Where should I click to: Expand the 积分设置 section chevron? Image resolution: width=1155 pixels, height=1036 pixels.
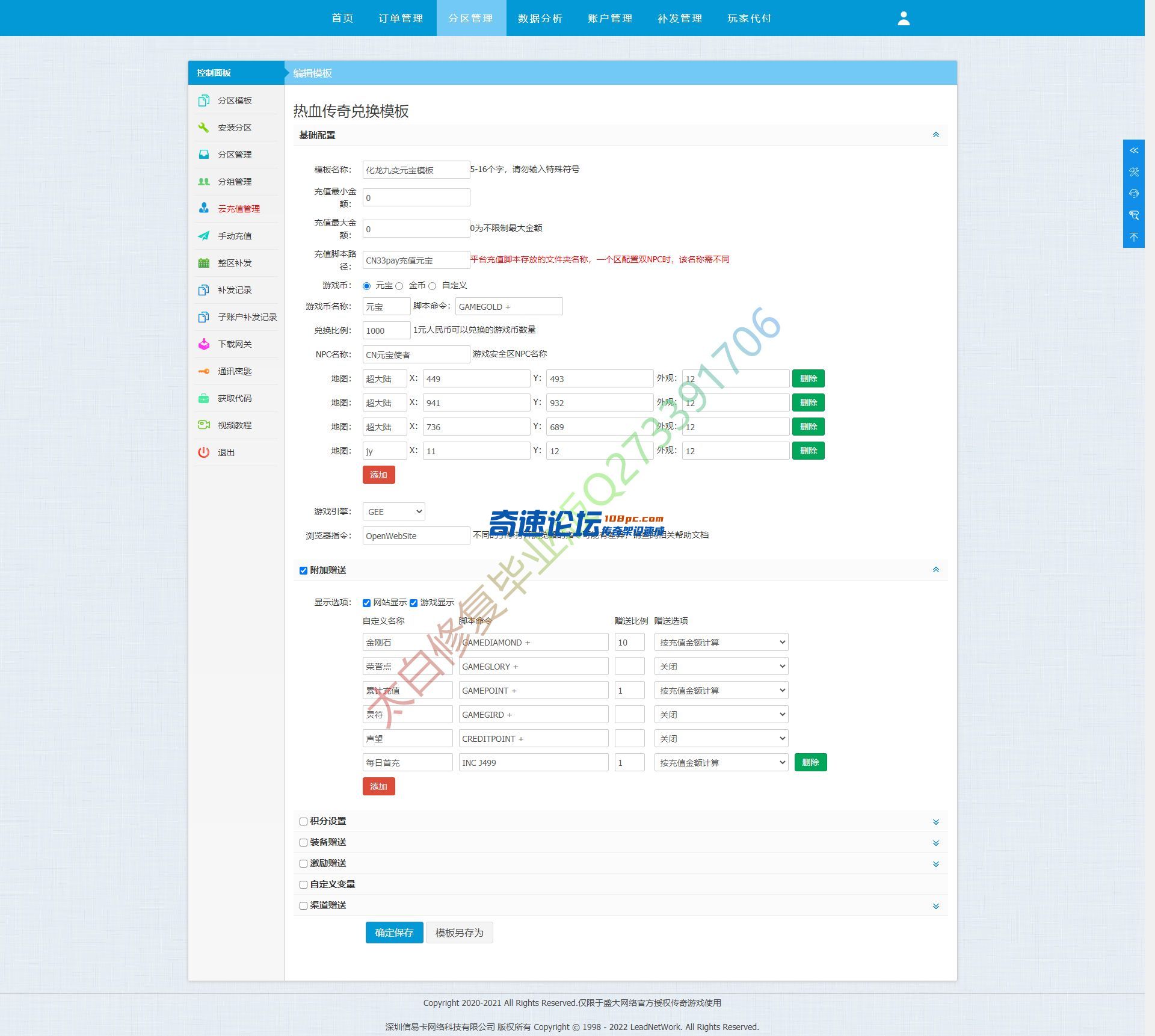coord(936,822)
